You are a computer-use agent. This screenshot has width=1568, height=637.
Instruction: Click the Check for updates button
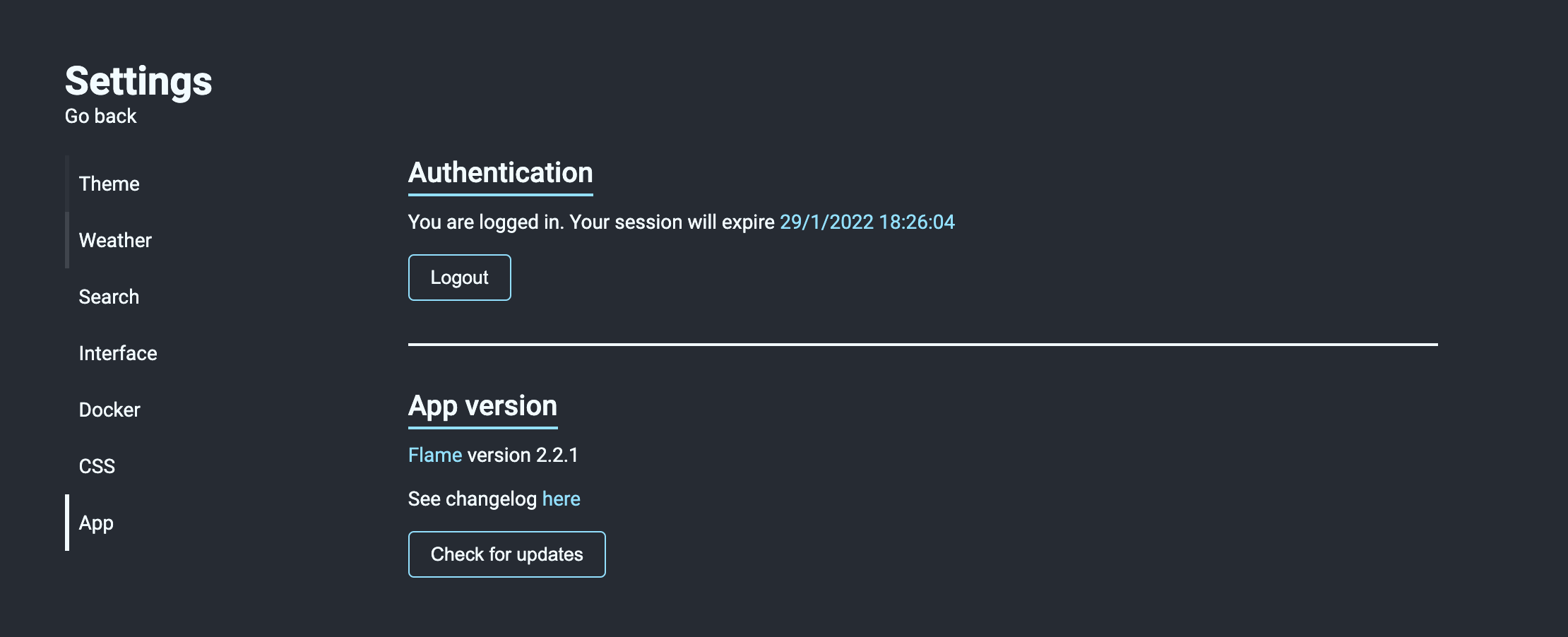point(506,554)
